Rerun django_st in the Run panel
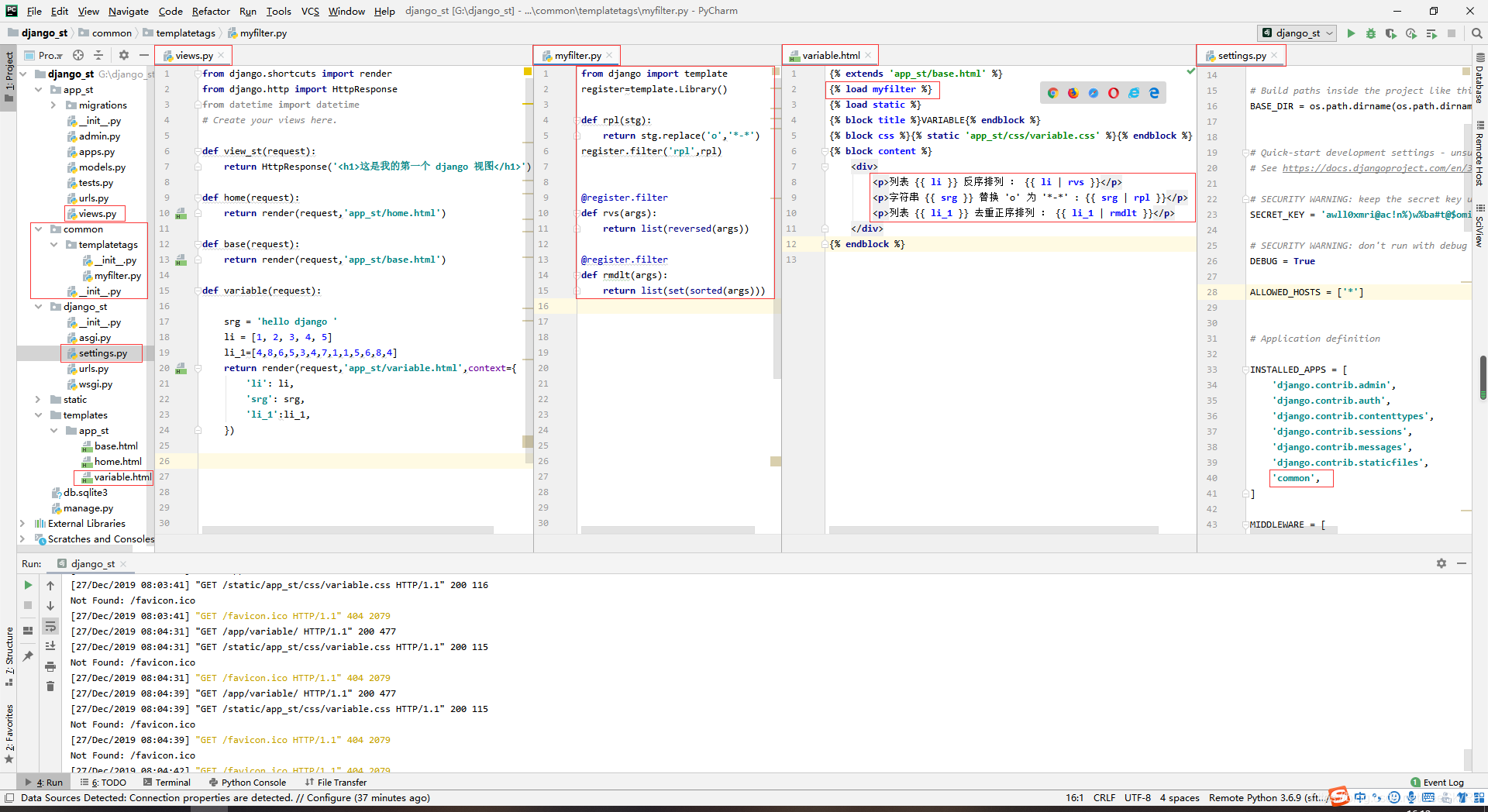 [x=28, y=585]
